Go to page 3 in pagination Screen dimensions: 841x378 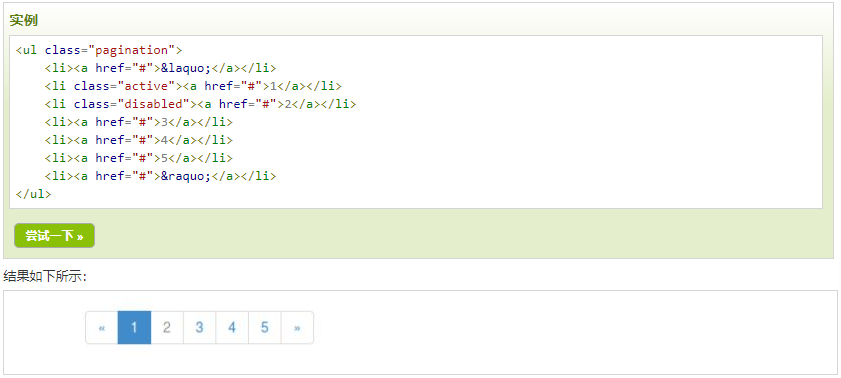click(200, 328)
